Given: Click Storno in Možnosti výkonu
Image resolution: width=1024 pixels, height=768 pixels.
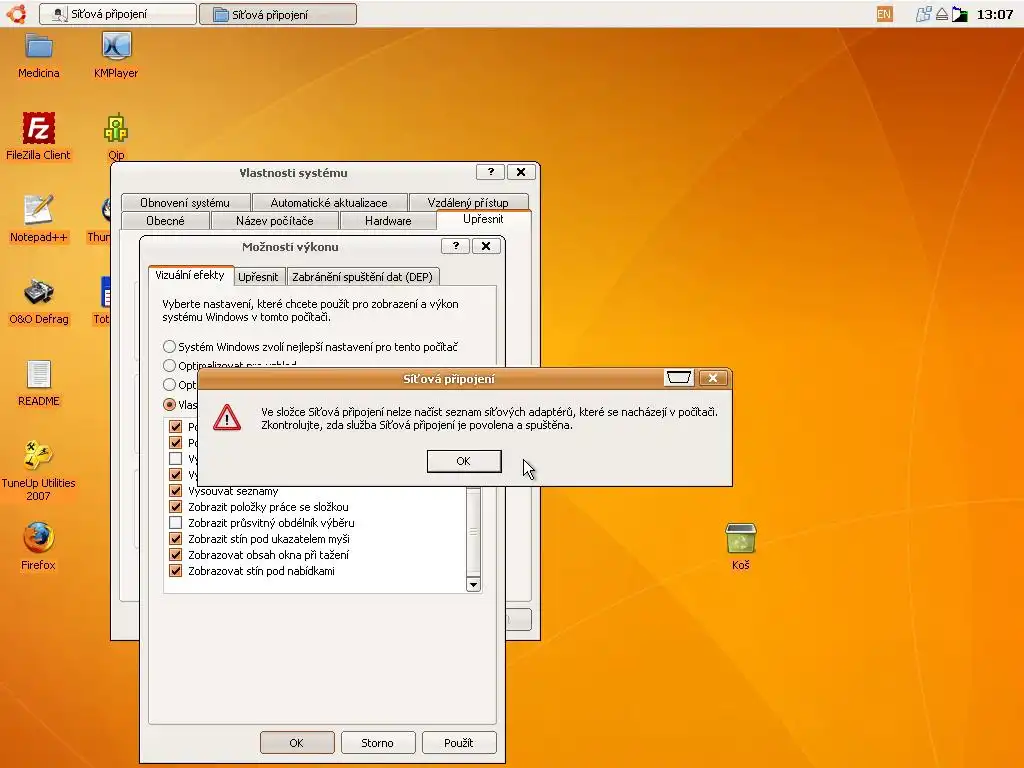Looking at the screenshot, I should click(x=377, y=743).
